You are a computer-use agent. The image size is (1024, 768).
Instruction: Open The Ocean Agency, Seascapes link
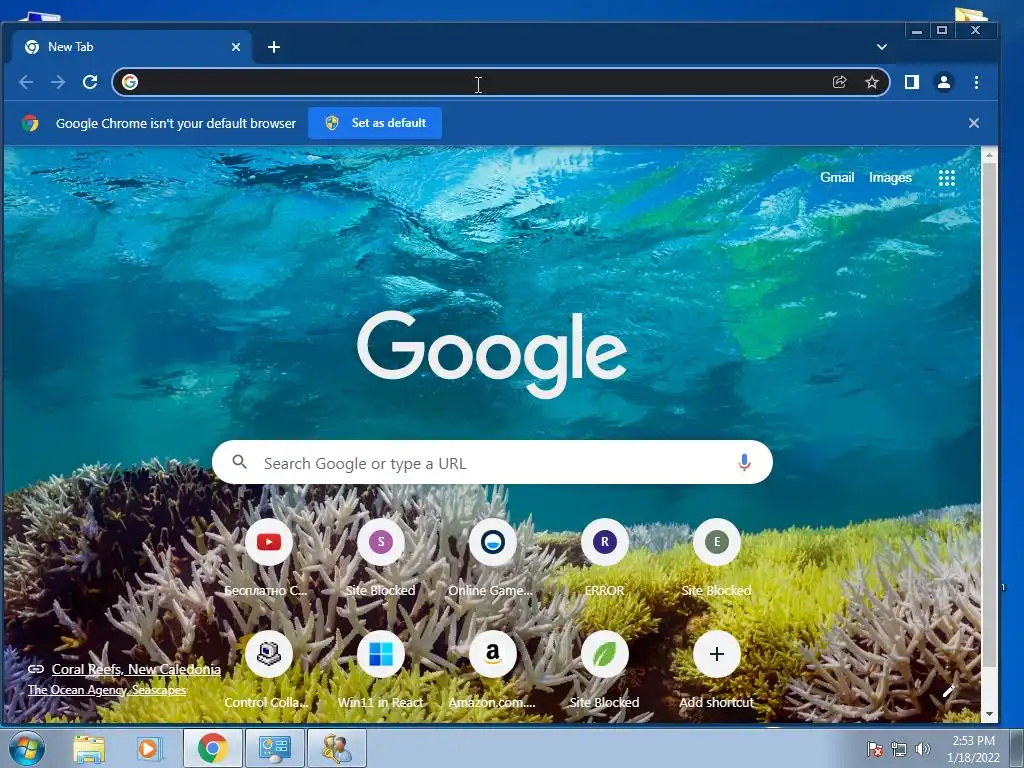click(107, 690)
